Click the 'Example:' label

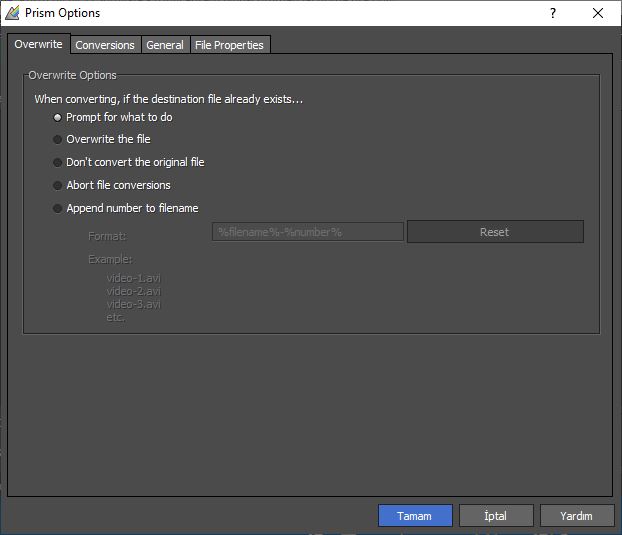click(110, 259)
